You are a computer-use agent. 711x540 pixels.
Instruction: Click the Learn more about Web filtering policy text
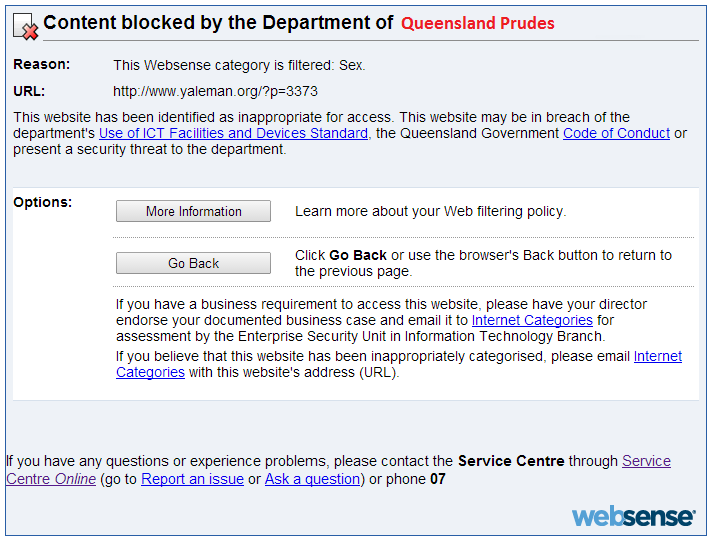[x=430, y=211]
